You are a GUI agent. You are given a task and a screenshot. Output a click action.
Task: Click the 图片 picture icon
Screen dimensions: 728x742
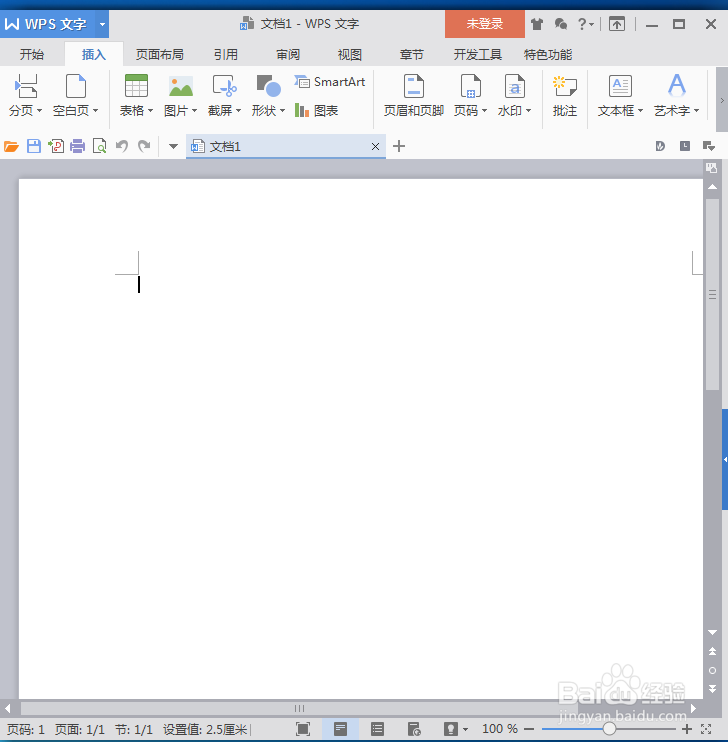[180, 86]
